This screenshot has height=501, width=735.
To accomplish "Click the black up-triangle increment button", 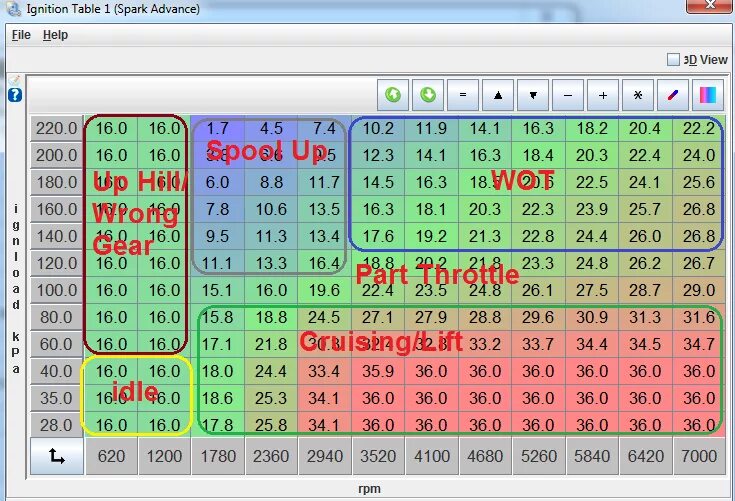I will 498,95.
